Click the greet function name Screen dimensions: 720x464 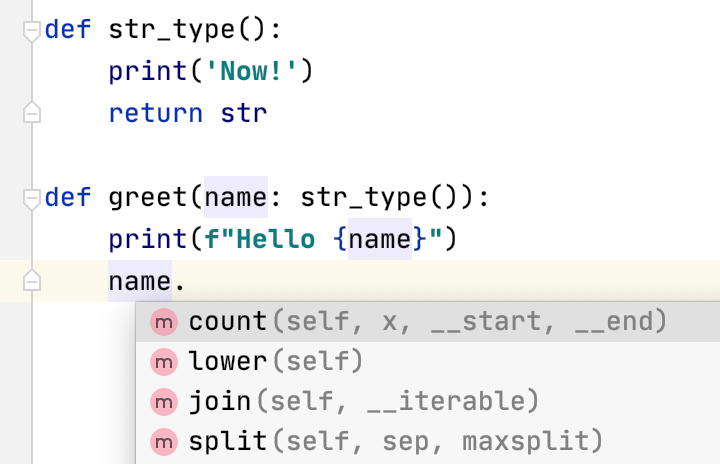click(x=151, y=197)
